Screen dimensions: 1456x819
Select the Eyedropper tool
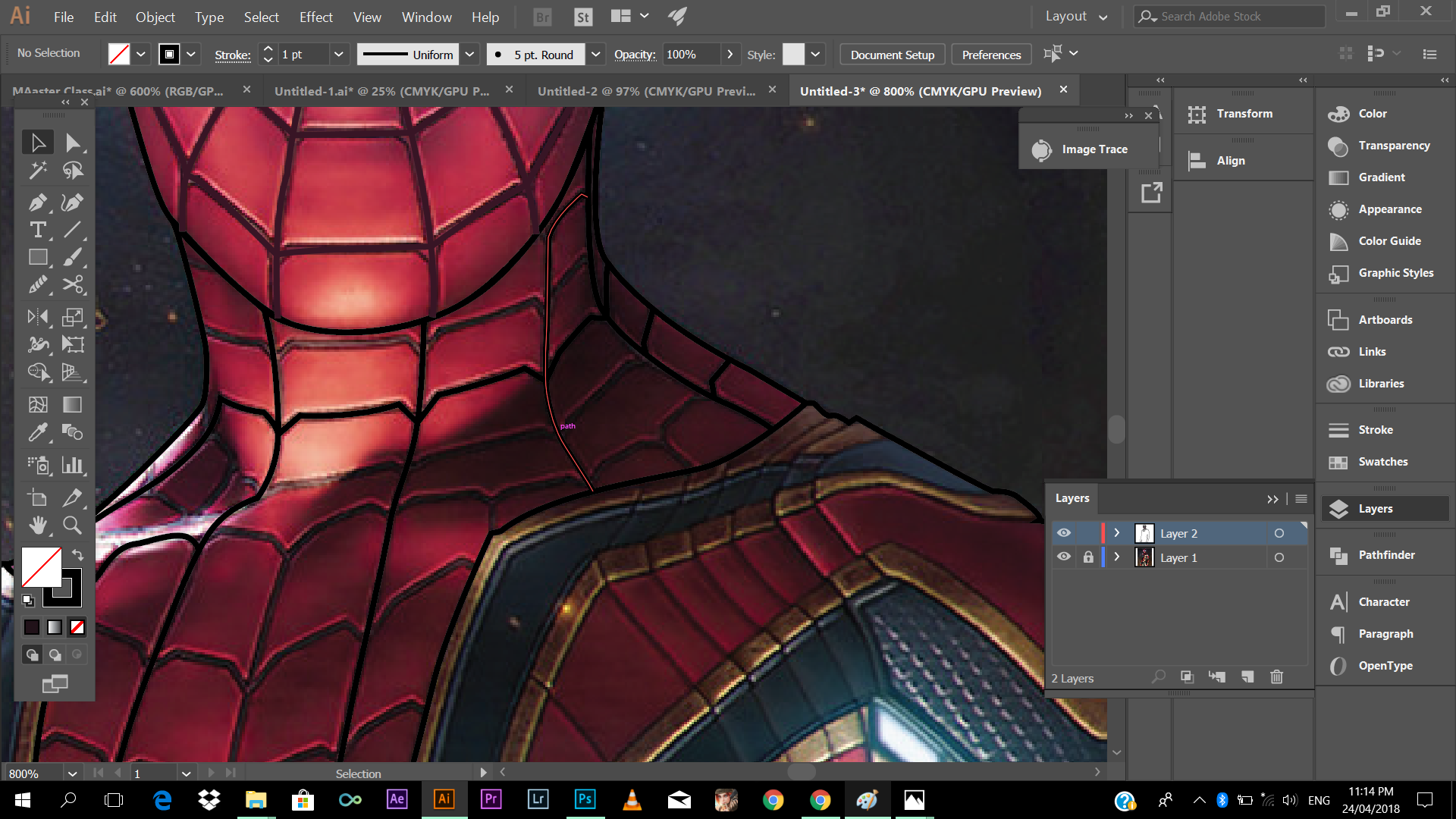pyautogui.click(x=37, y=432)
